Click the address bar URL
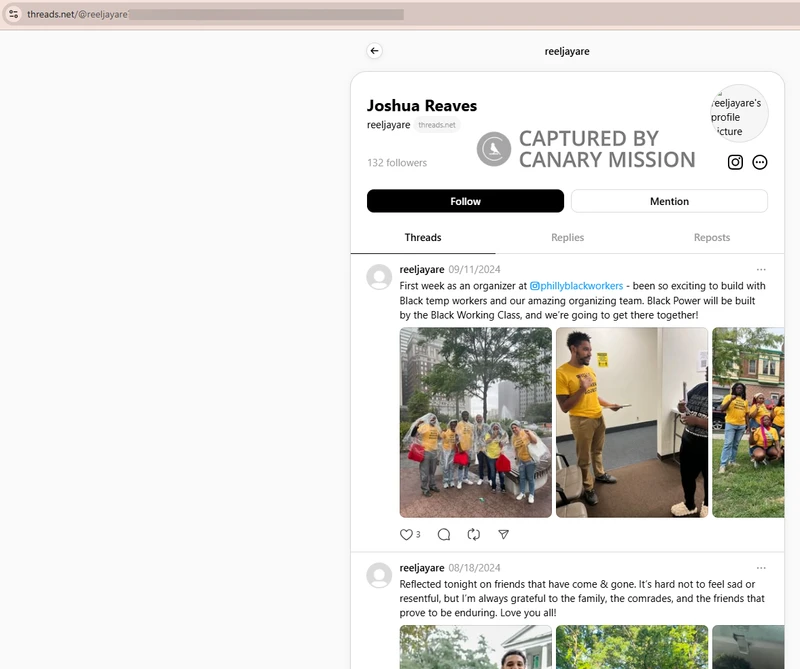Screen dimensions: 800x669 (78, 14)
